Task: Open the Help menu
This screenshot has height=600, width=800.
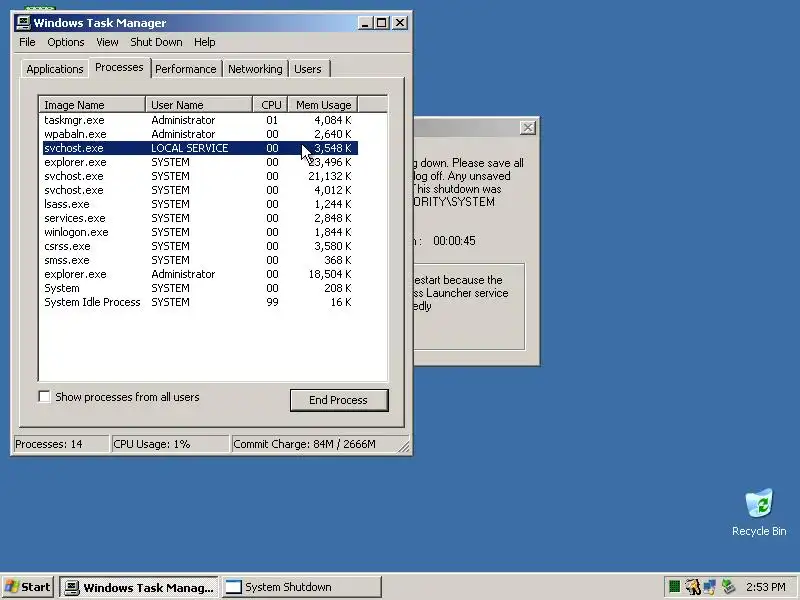Action: pos(205,42)
